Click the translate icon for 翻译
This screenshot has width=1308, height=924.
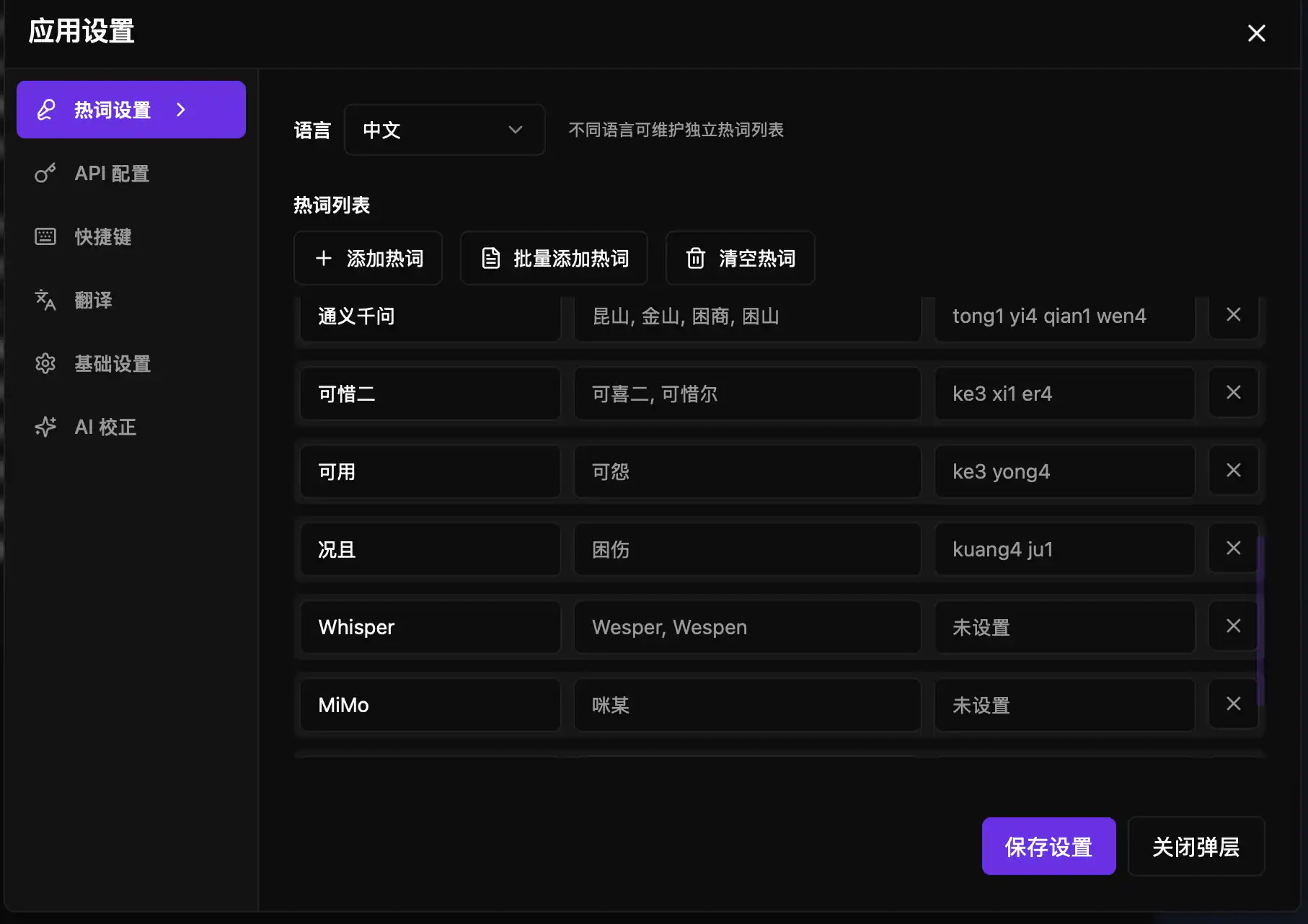pos(45,300)
